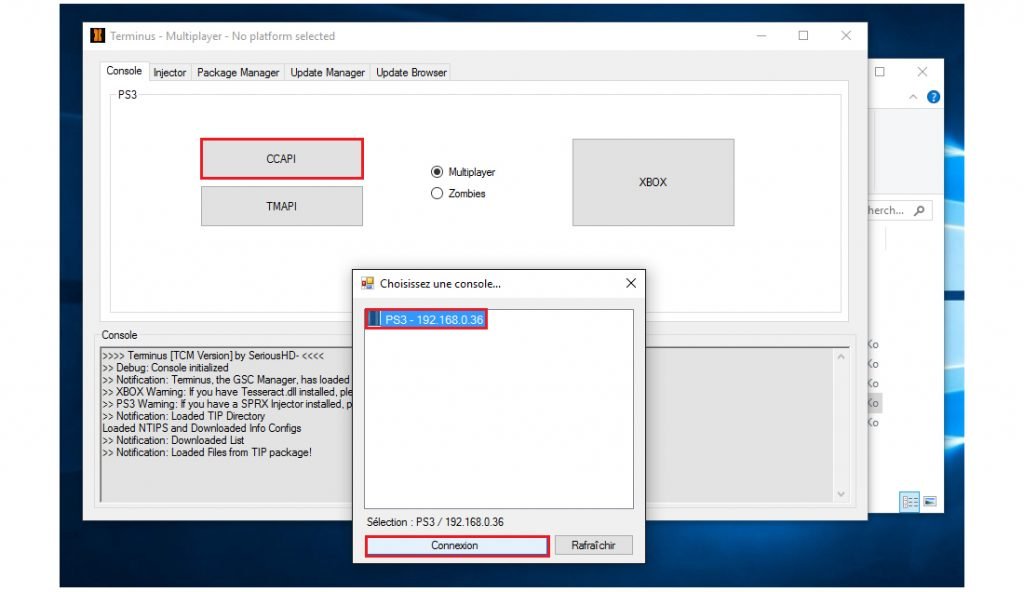Click log line 'Notification: Loaded Files from TIP package!'

pos(207,452)
